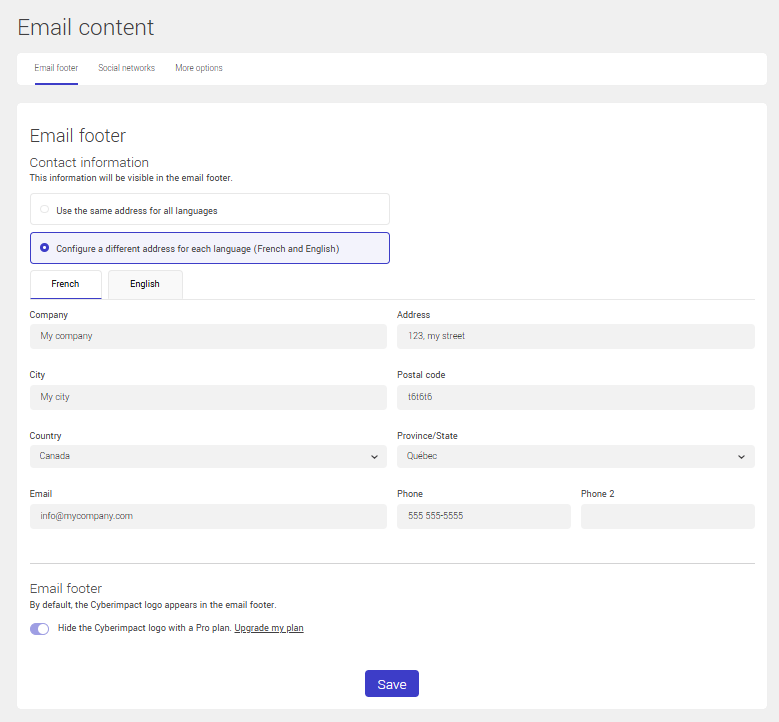The height and width of the screenshot is (722, 779).
Task: Open the Province/State dropdown showing Québec
Action: [x=576, y=456]
